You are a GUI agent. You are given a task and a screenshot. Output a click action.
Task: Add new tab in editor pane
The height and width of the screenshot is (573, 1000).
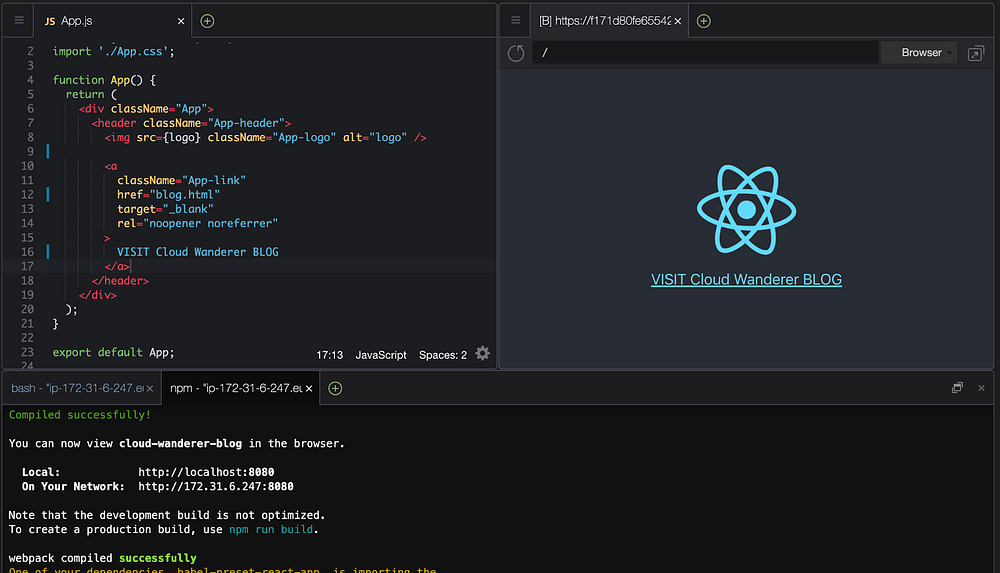coord(207,21)
